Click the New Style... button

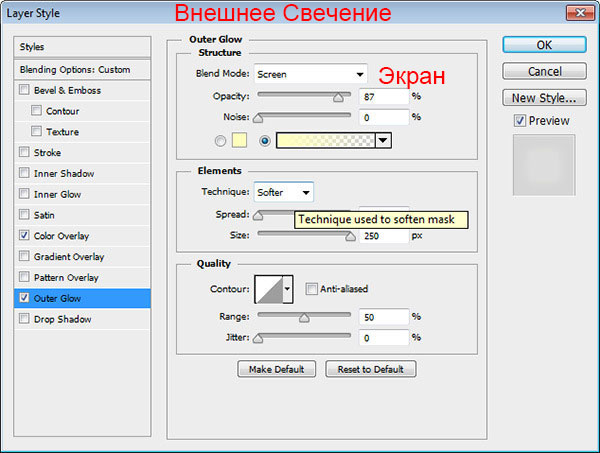pos(544,98)
